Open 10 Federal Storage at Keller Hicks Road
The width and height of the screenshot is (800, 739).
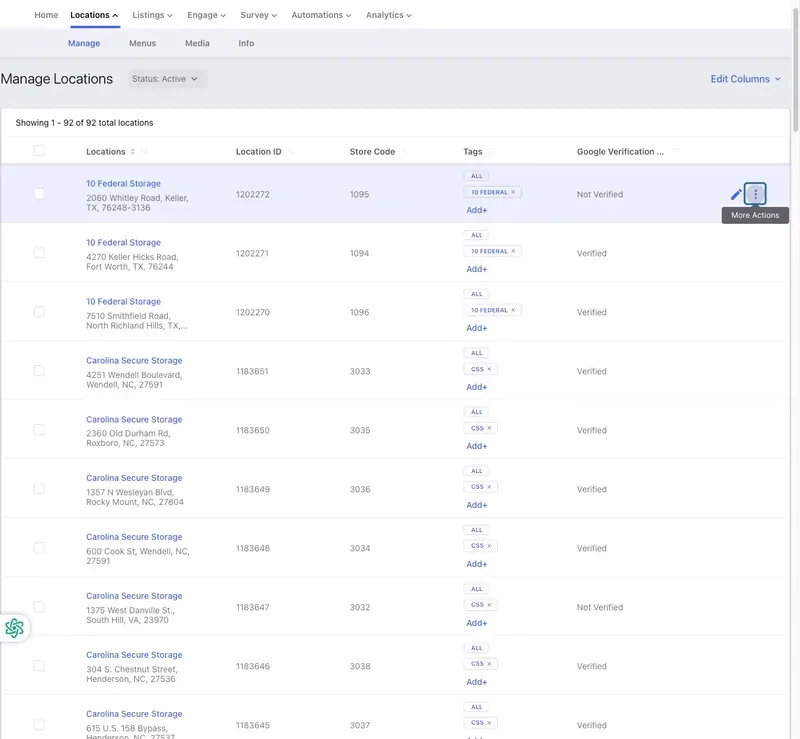click(123, 242)
